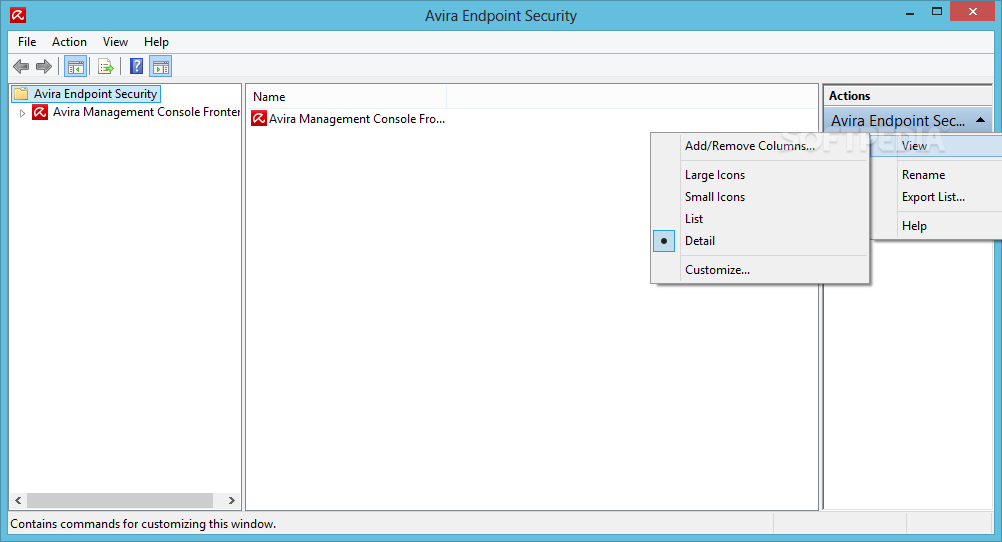Maximize the Avira Endpoint Security window
The height and width of the screenshot is (542, 1002).
click(x=937, y=12)
